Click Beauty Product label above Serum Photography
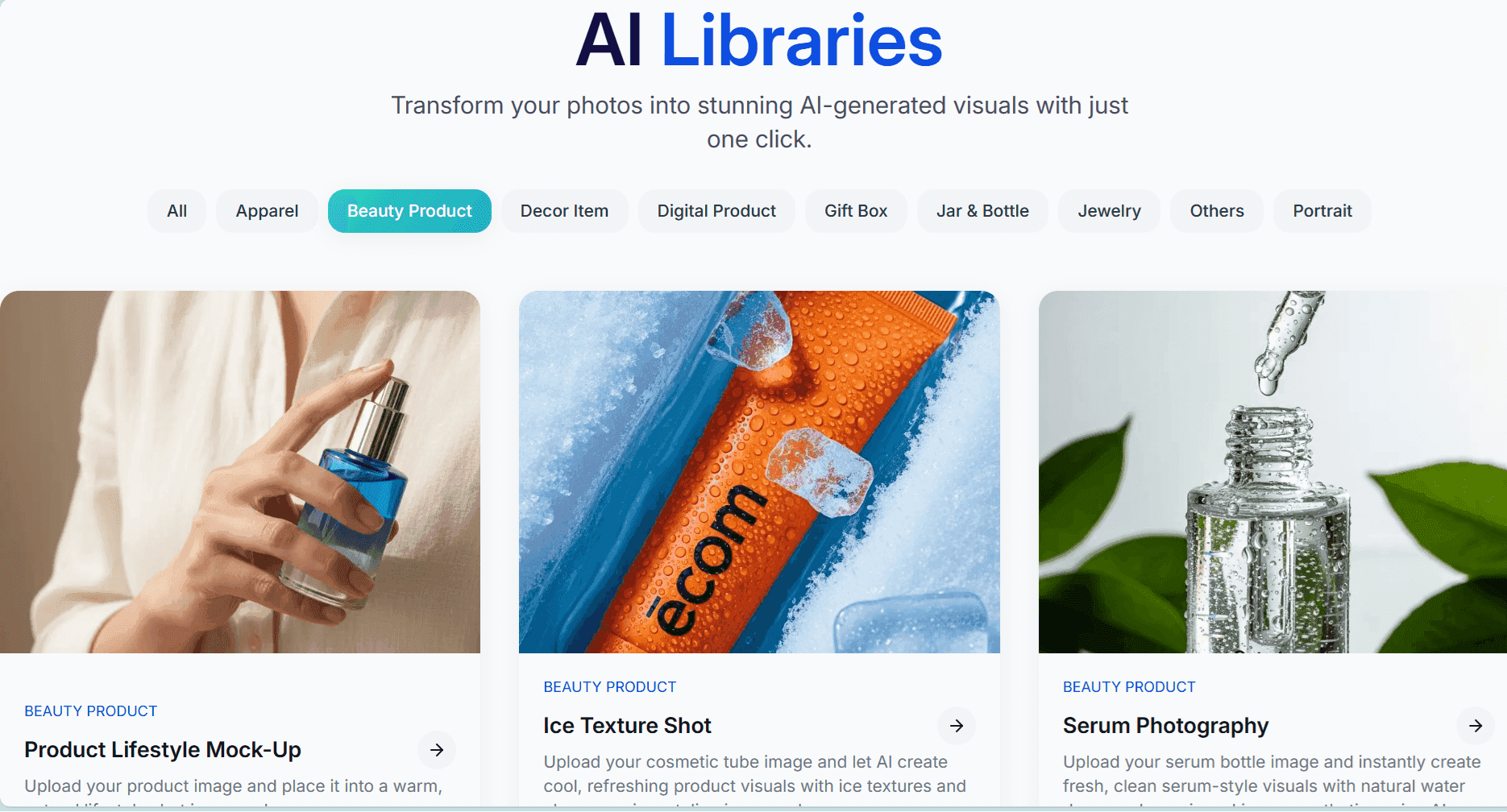The height and width of the screenshot is (812, 1507). [1129, 687]
